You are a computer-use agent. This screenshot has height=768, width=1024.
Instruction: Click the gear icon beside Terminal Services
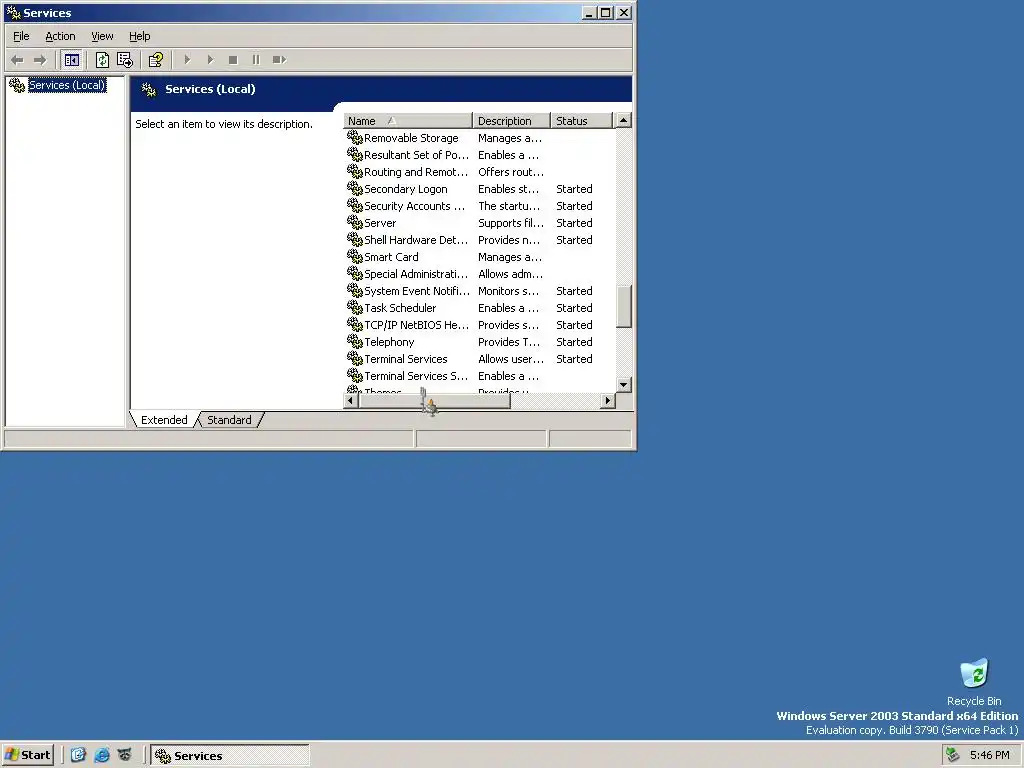coord(355,358)
